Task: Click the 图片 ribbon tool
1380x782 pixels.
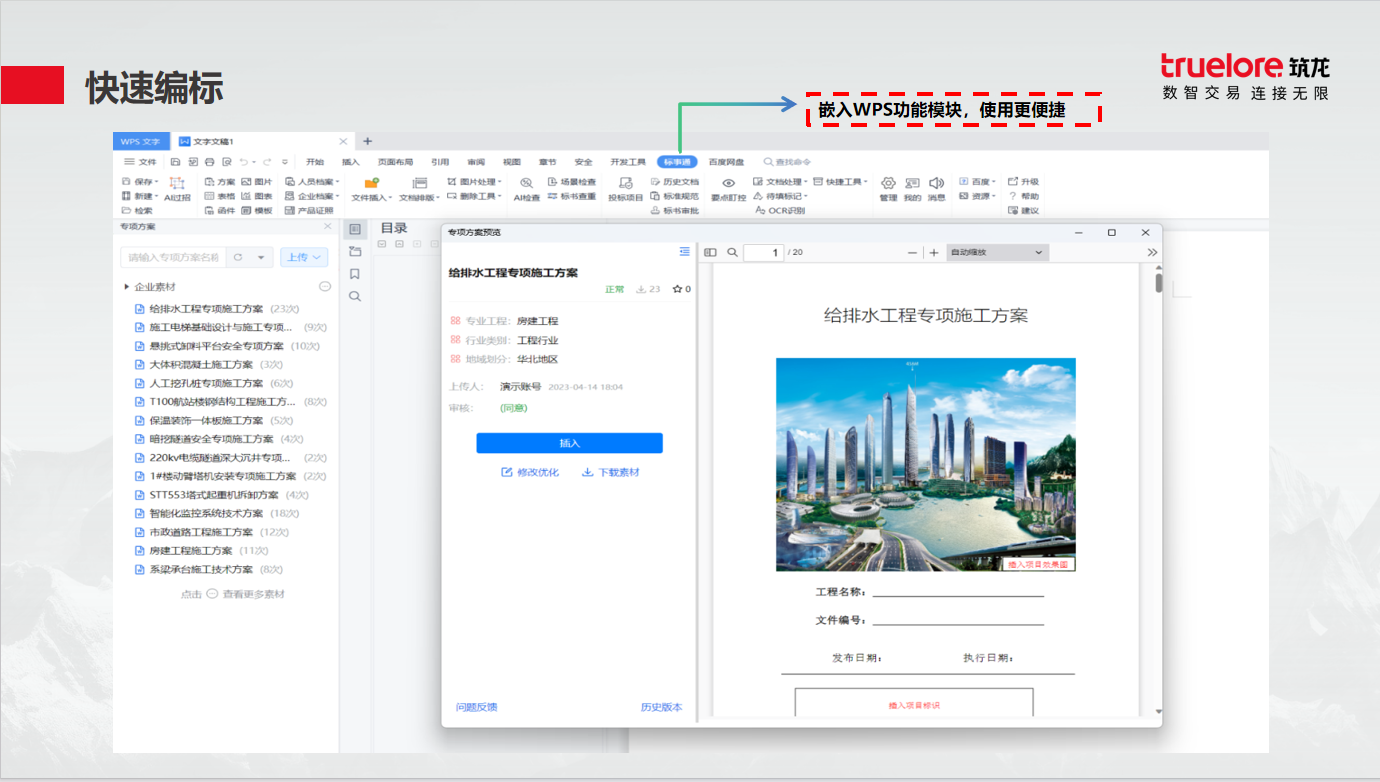Action: (x=257, y=182)
